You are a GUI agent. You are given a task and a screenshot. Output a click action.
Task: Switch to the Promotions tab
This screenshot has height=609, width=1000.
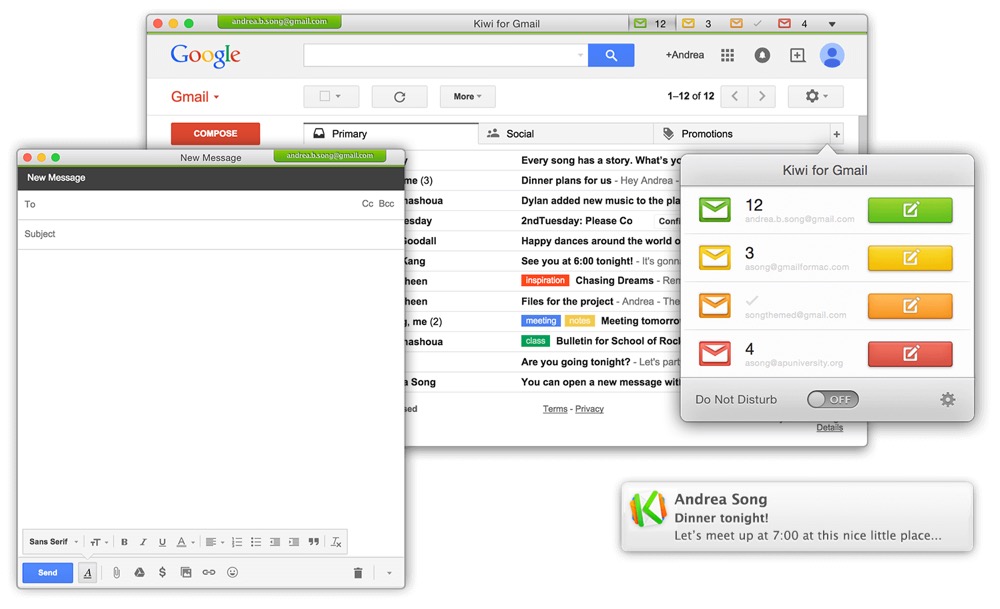tap(741, 134)
